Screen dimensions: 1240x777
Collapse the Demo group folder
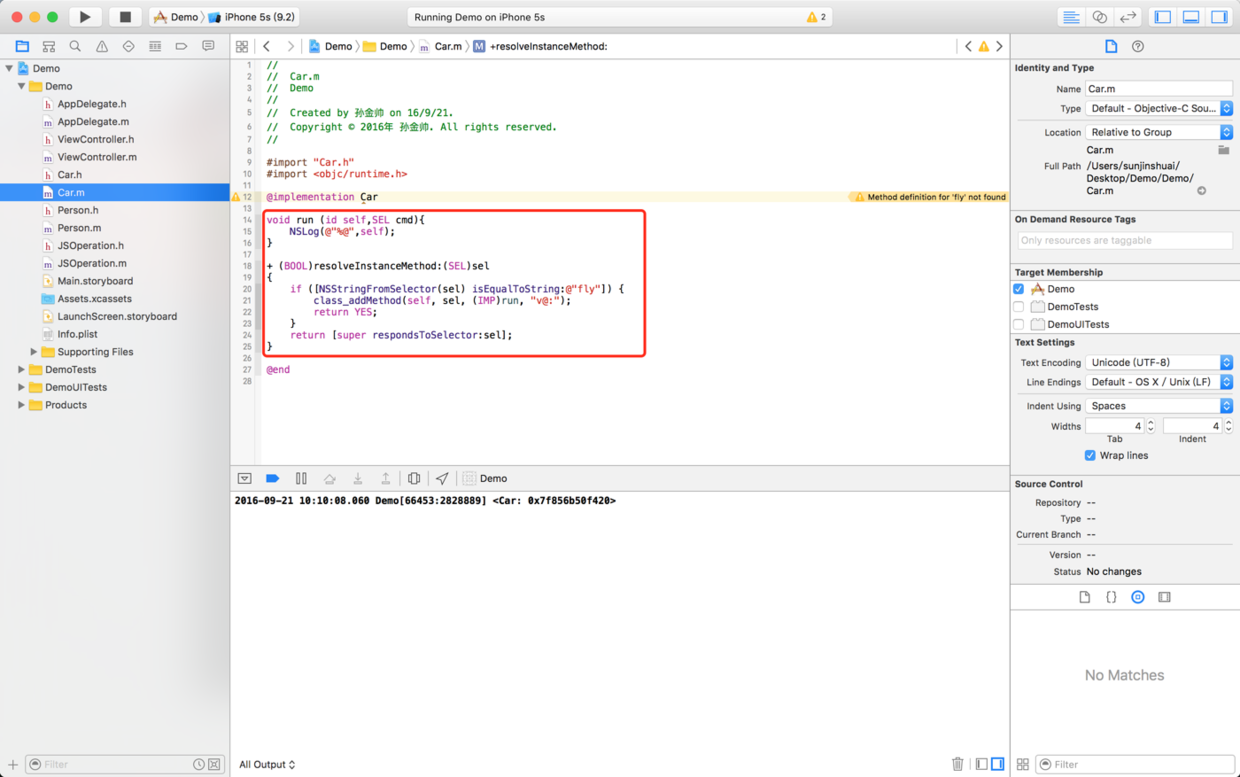21,86
